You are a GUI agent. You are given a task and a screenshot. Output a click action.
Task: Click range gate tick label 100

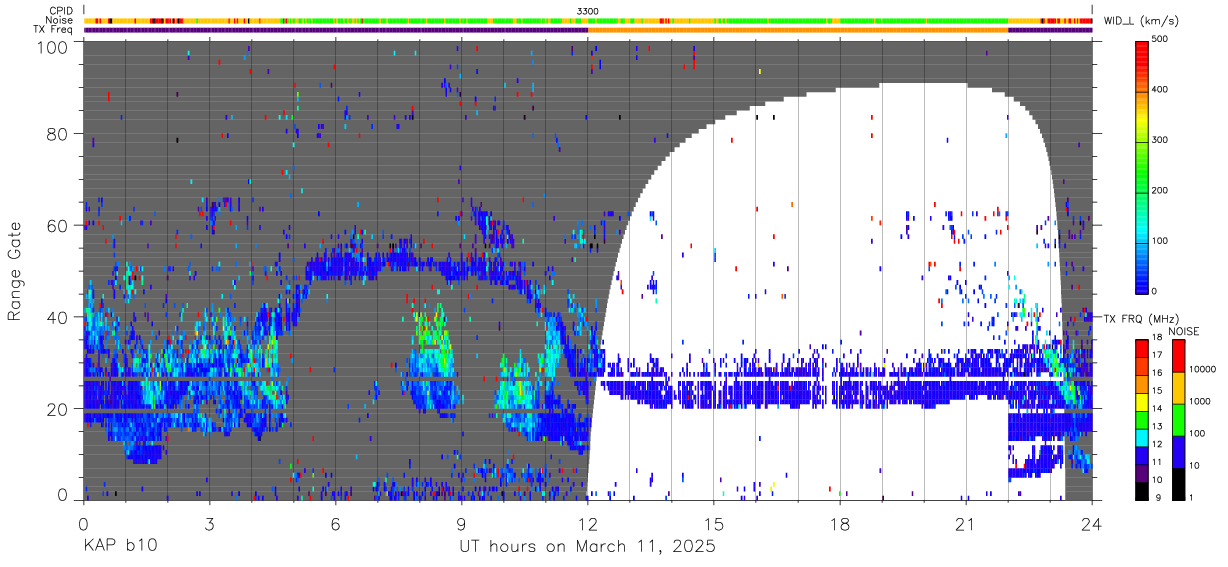(53, 46)
